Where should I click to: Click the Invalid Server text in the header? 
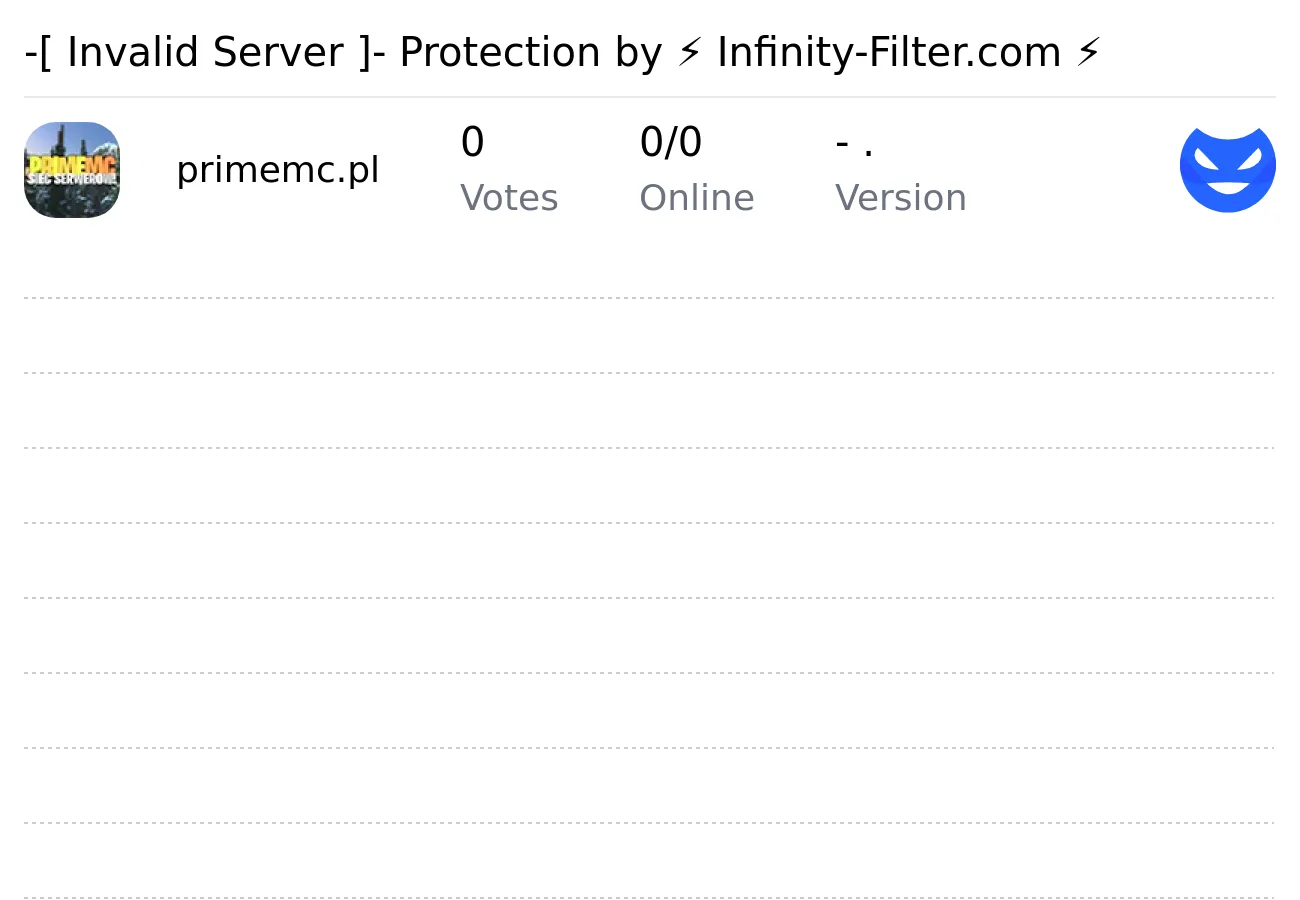click(x=205, y=52)
